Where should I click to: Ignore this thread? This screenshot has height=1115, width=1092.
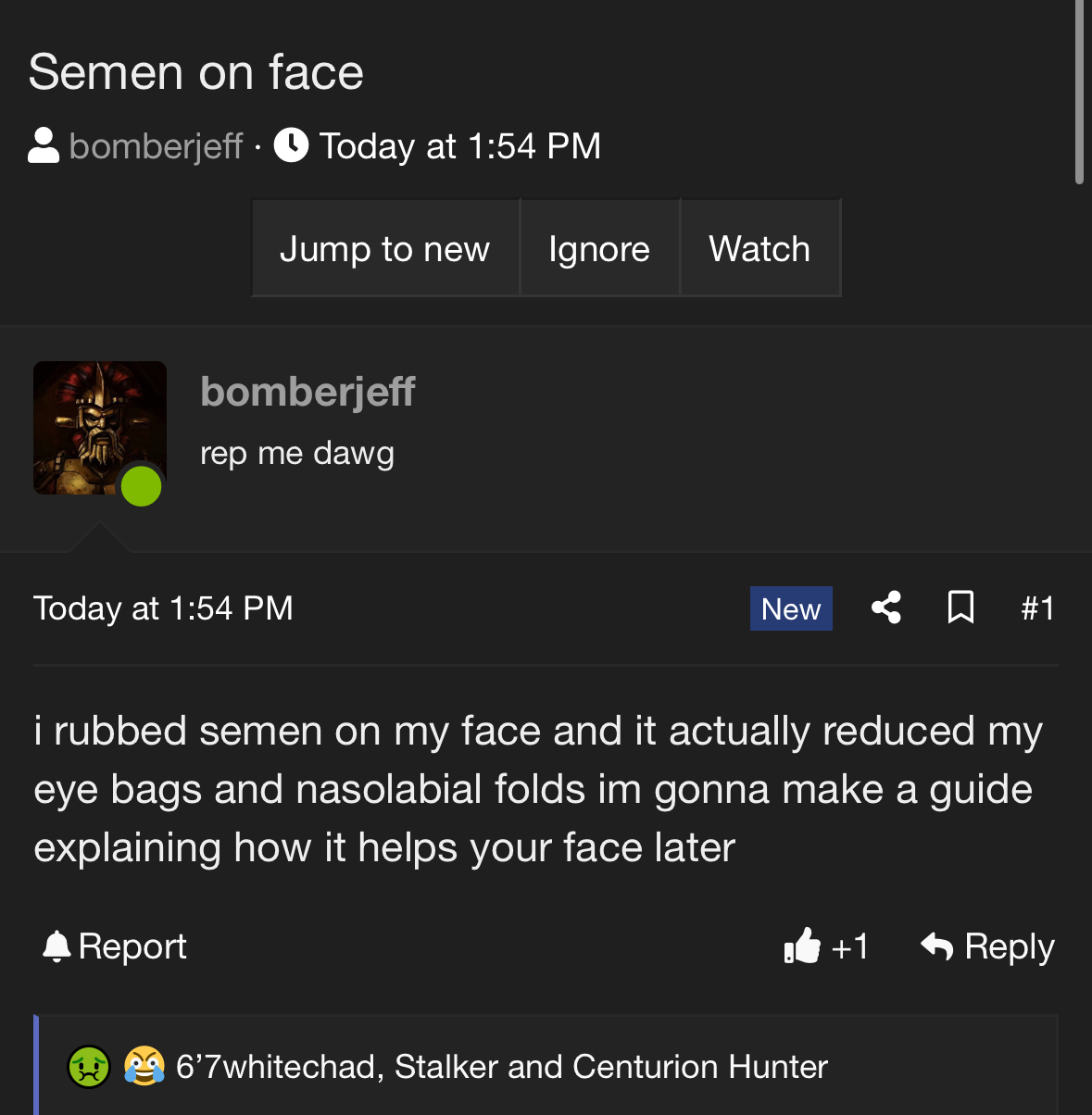(x=599, y=248)
